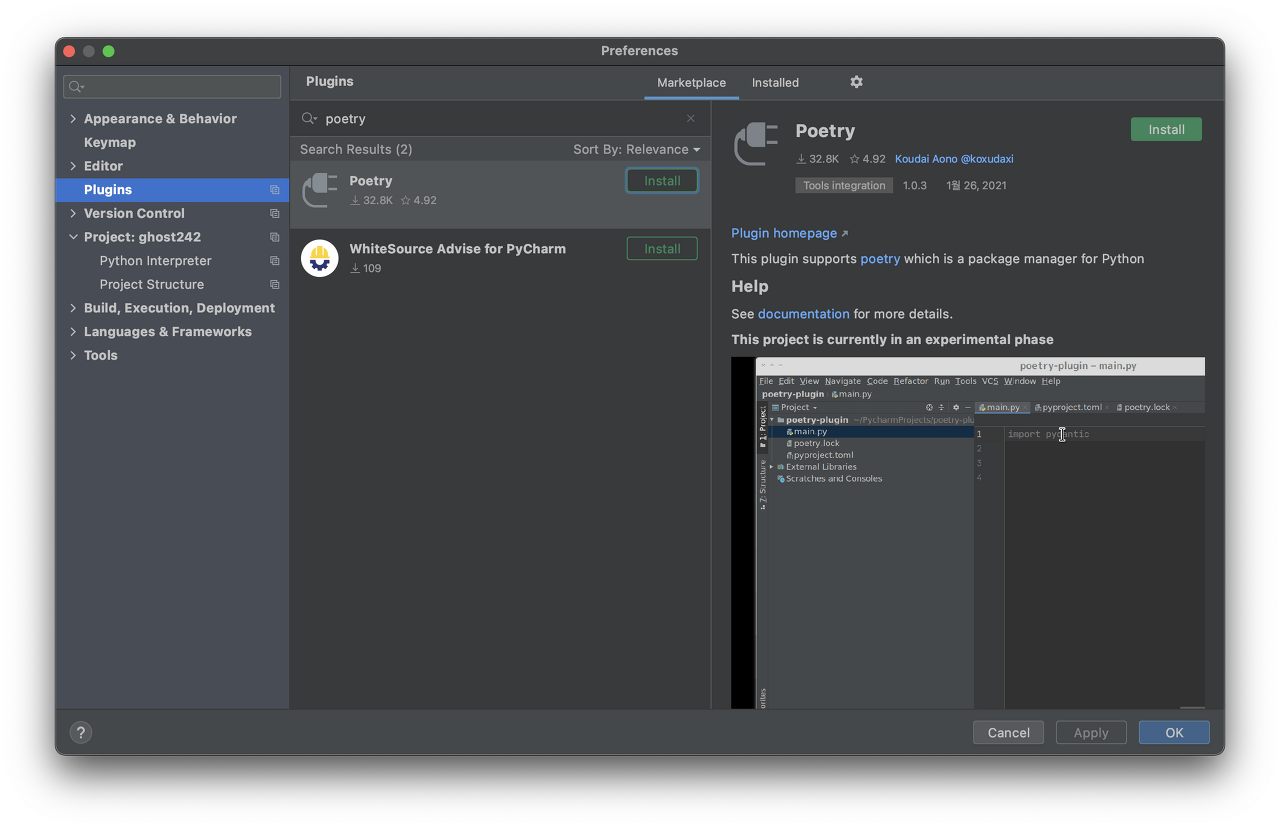
Task: Switch to the Installed tab
Action: (x=775, y=82)
